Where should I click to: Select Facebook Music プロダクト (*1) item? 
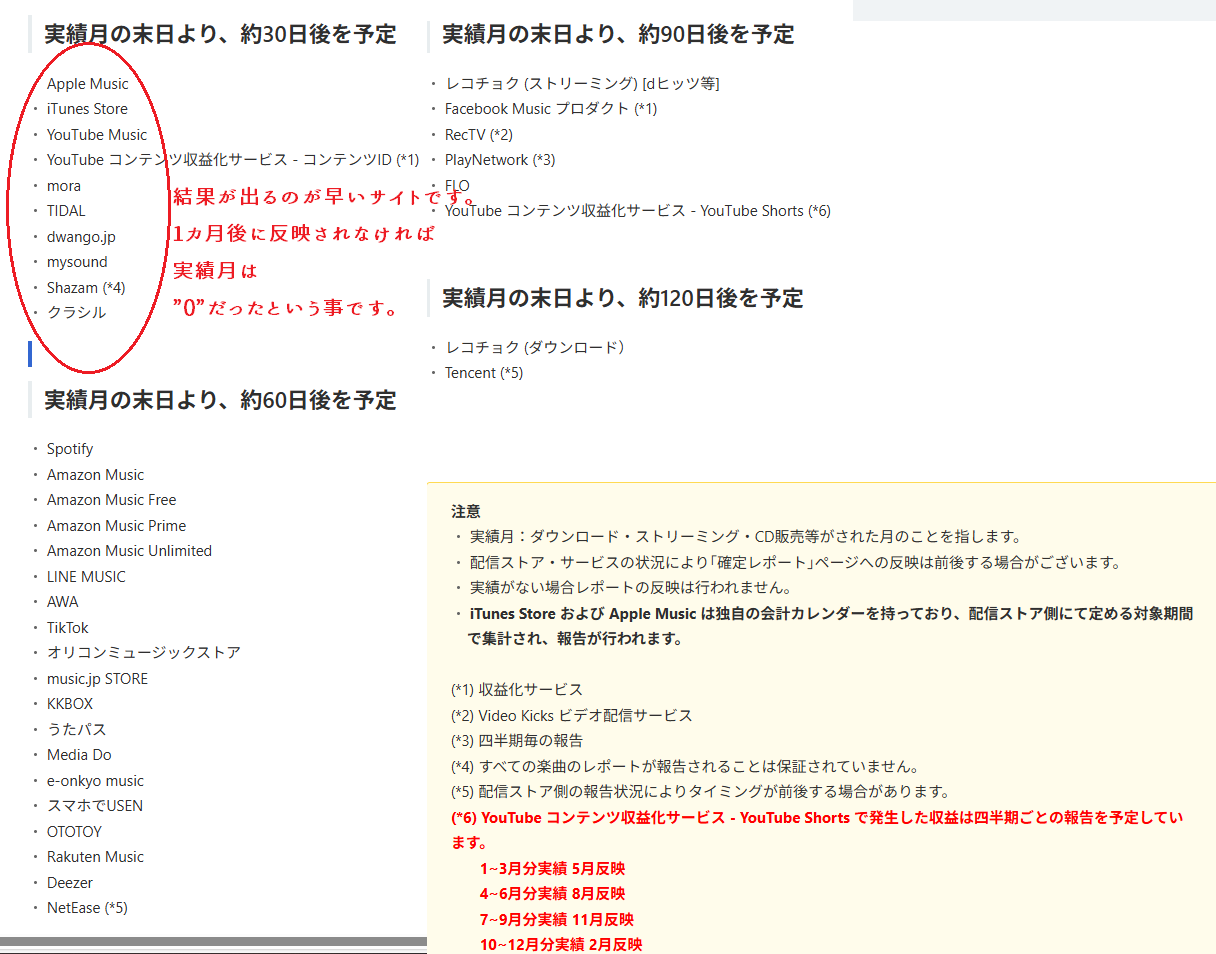tap(551, 109)
